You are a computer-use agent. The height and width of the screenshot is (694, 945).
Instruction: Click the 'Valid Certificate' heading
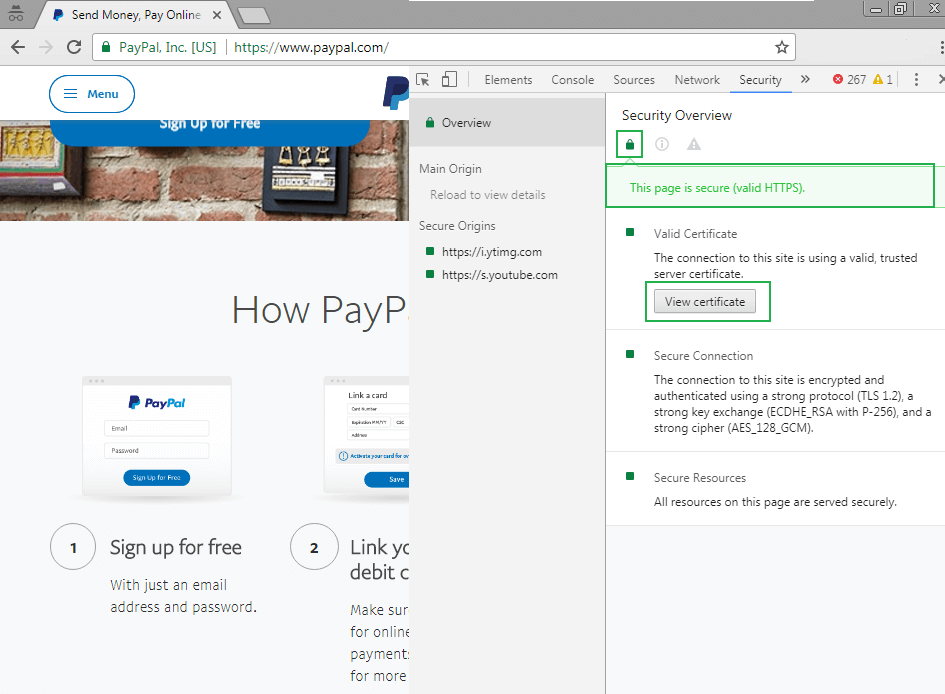[695, 234]
